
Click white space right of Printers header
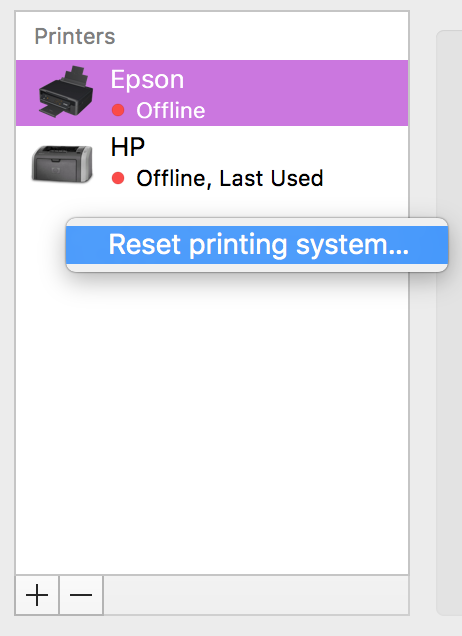point(262,36)
